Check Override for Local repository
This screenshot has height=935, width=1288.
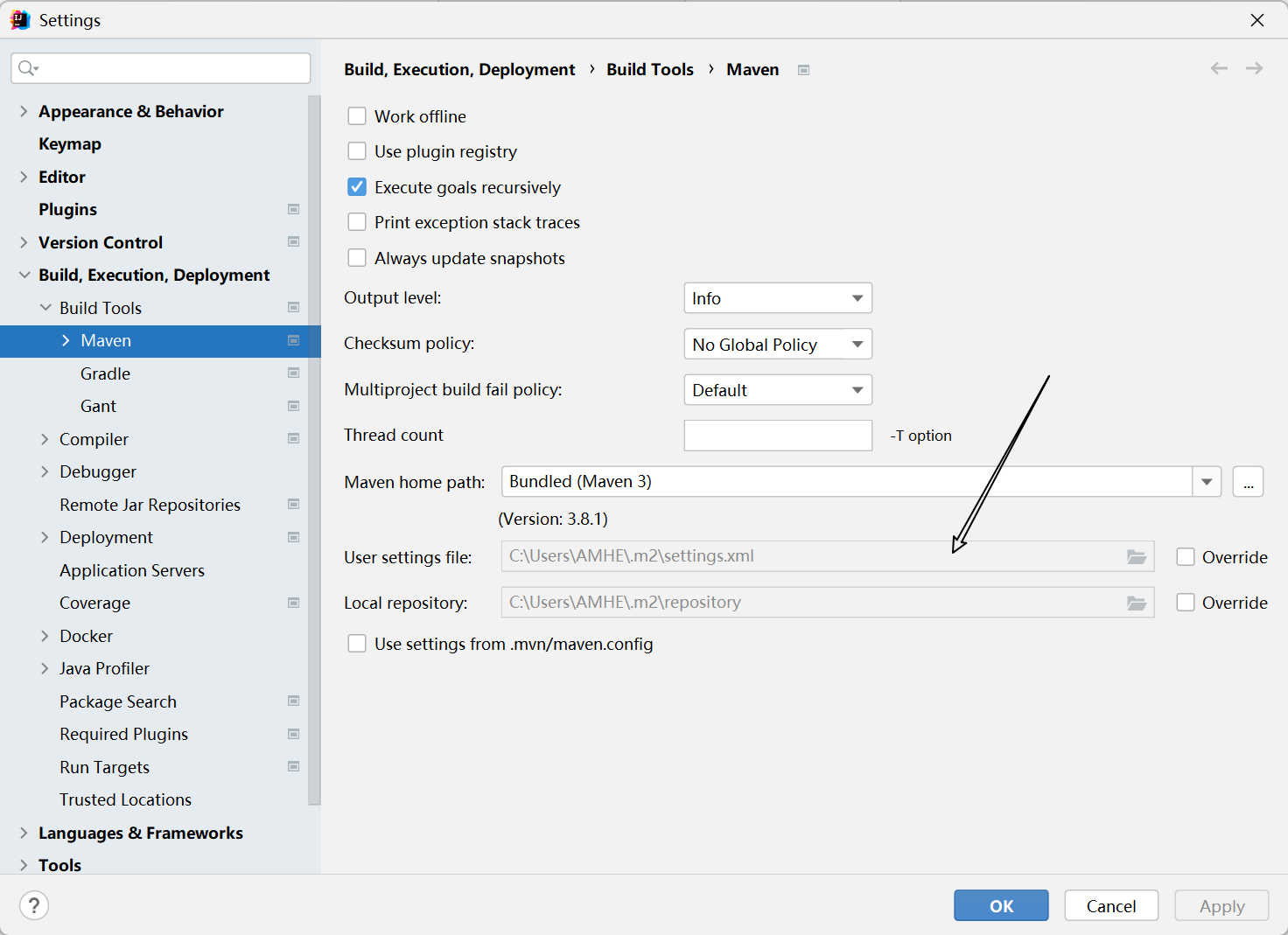[x=1186, y=602]
